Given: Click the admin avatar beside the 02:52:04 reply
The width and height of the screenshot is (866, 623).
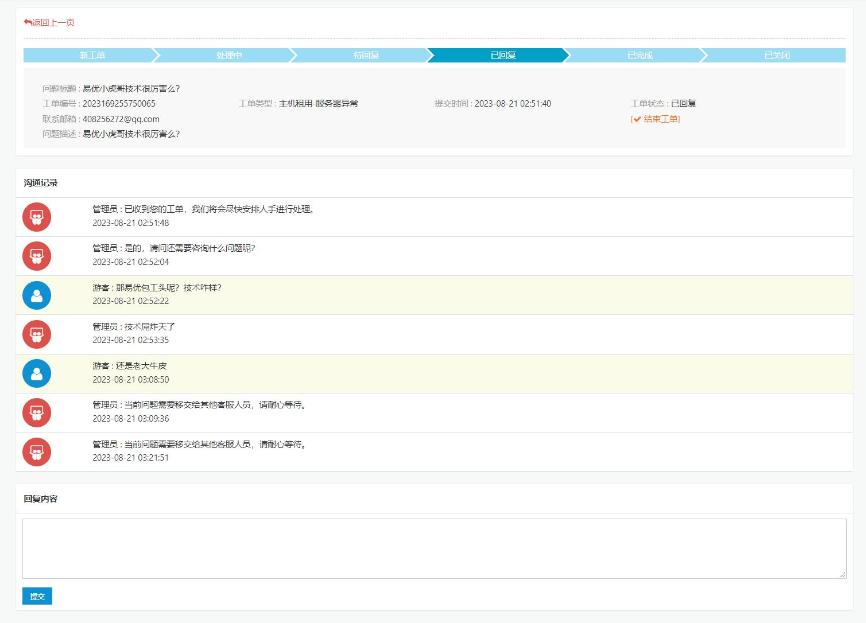Looking at the screenshot, I should [37, 256].
